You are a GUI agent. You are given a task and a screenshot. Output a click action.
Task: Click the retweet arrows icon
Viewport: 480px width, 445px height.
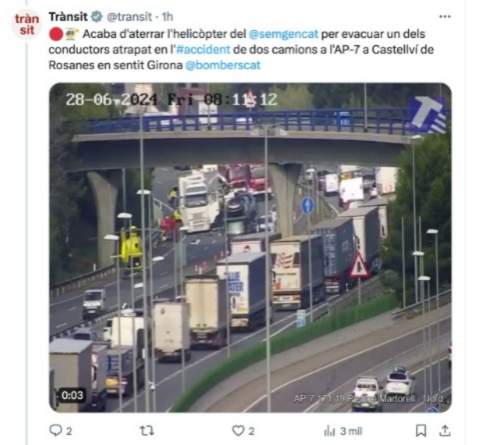pyautogui.click(x=147, y=431)
